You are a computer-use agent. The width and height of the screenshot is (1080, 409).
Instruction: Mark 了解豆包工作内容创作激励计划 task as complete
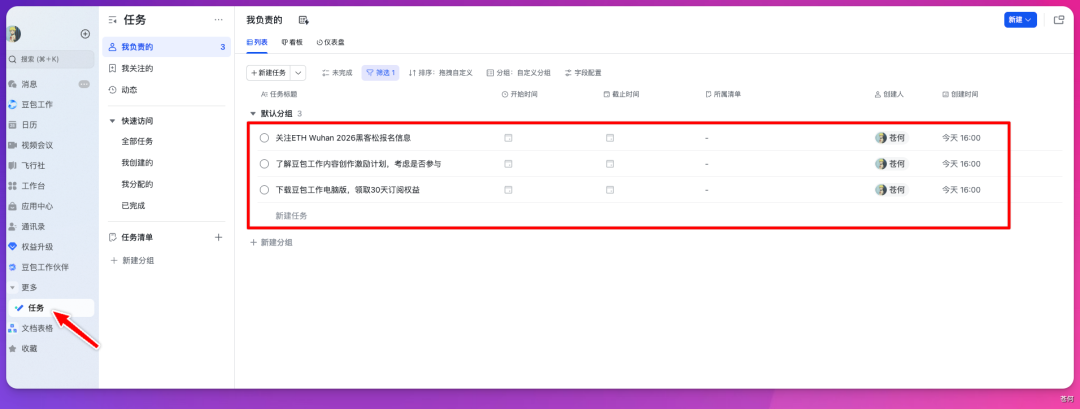tap(264, 164)
